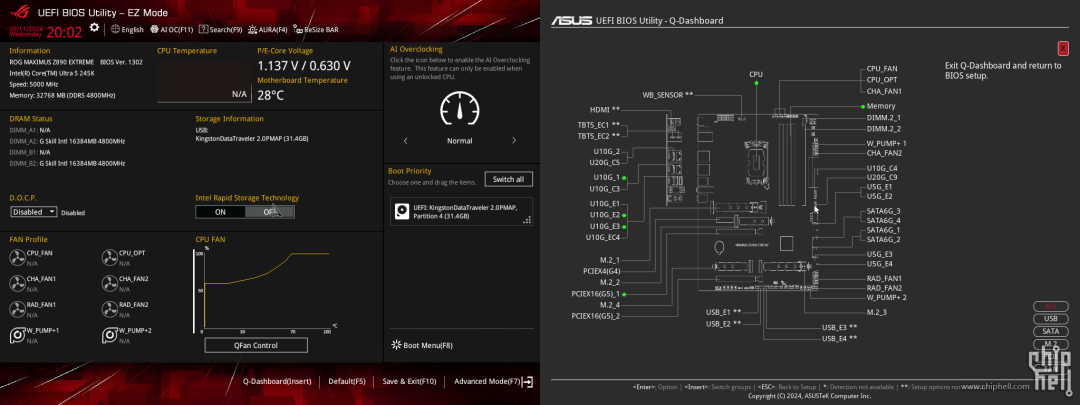Select the UEFI KingstonDataTraveler boot entry
The image size is (1080, 405).
[x=461, y=211]
